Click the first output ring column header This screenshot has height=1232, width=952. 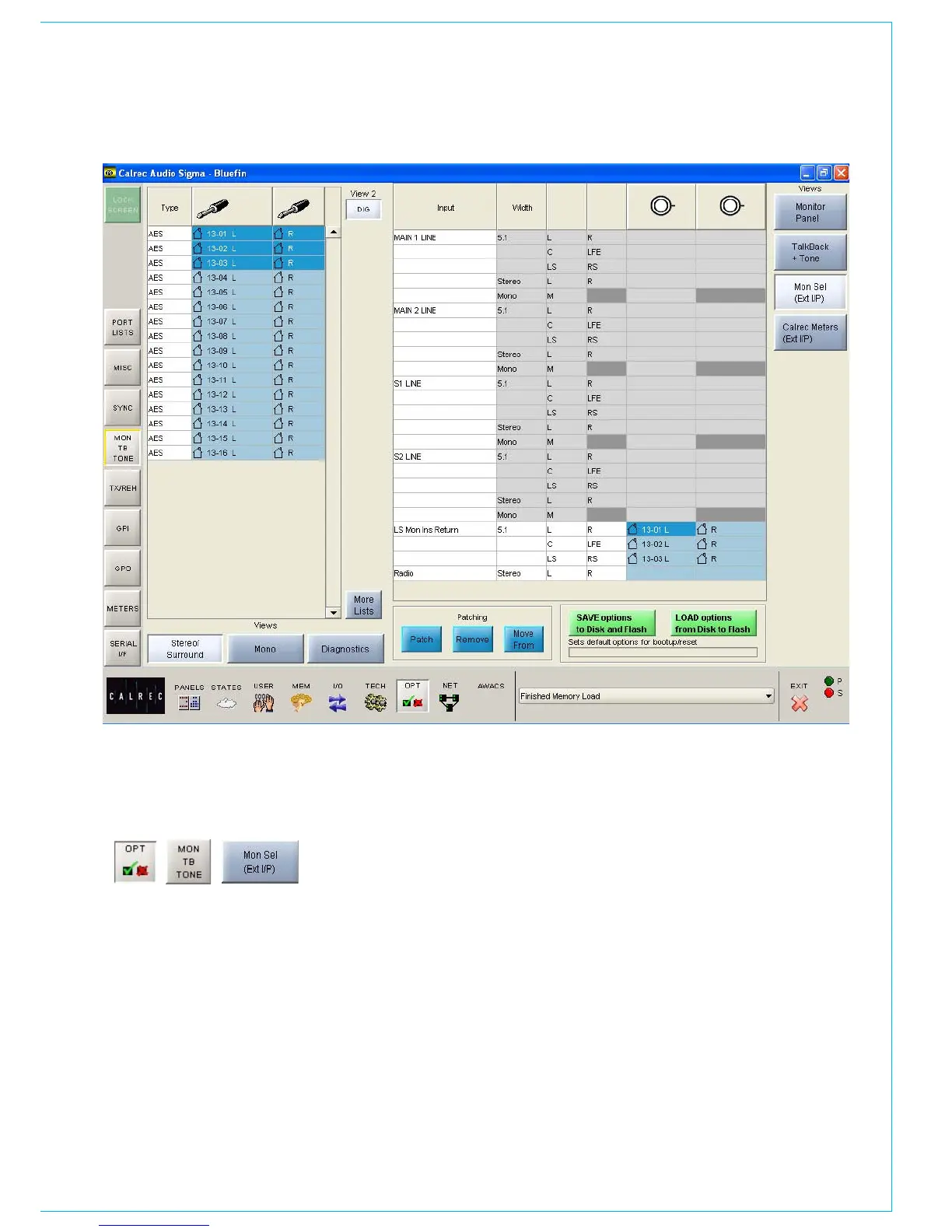point(661,206)
